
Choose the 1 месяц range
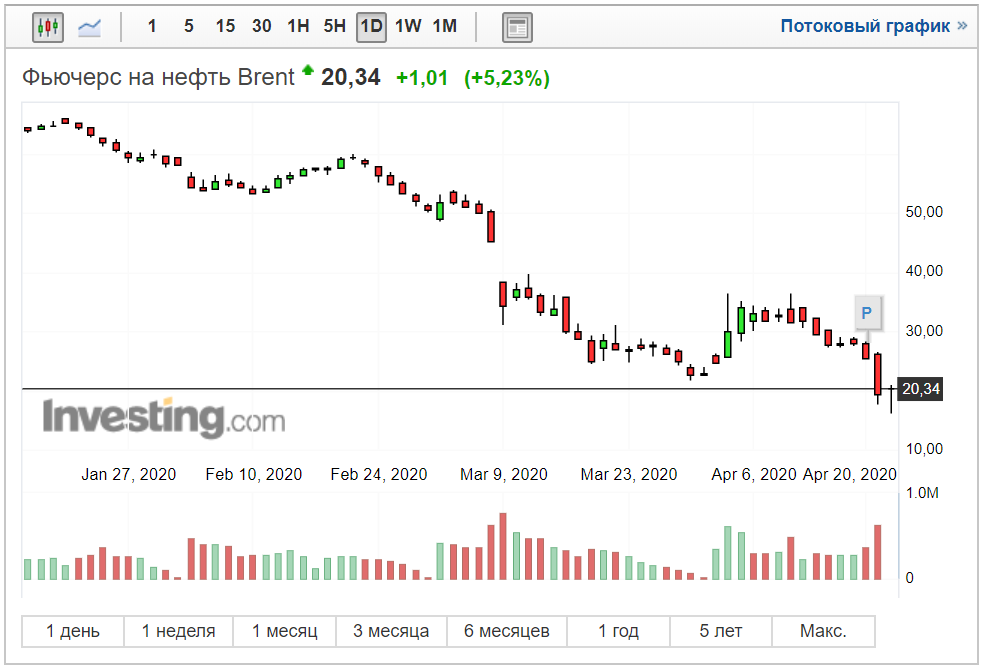[285, 631]
